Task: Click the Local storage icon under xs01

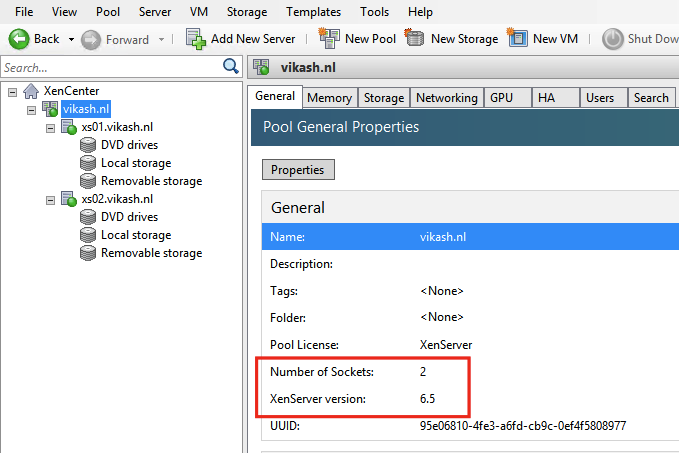Action: pos(88,163)
